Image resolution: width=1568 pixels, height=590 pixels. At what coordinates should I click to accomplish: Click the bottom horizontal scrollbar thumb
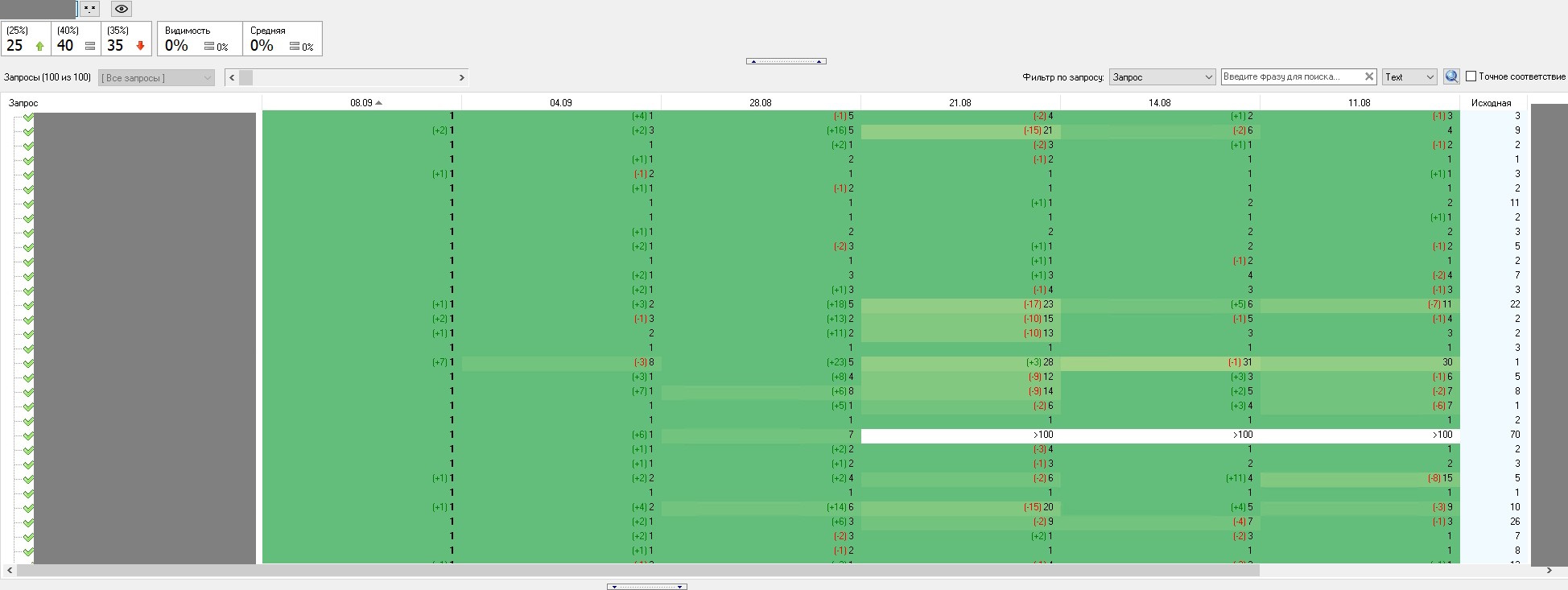point(638,570)
